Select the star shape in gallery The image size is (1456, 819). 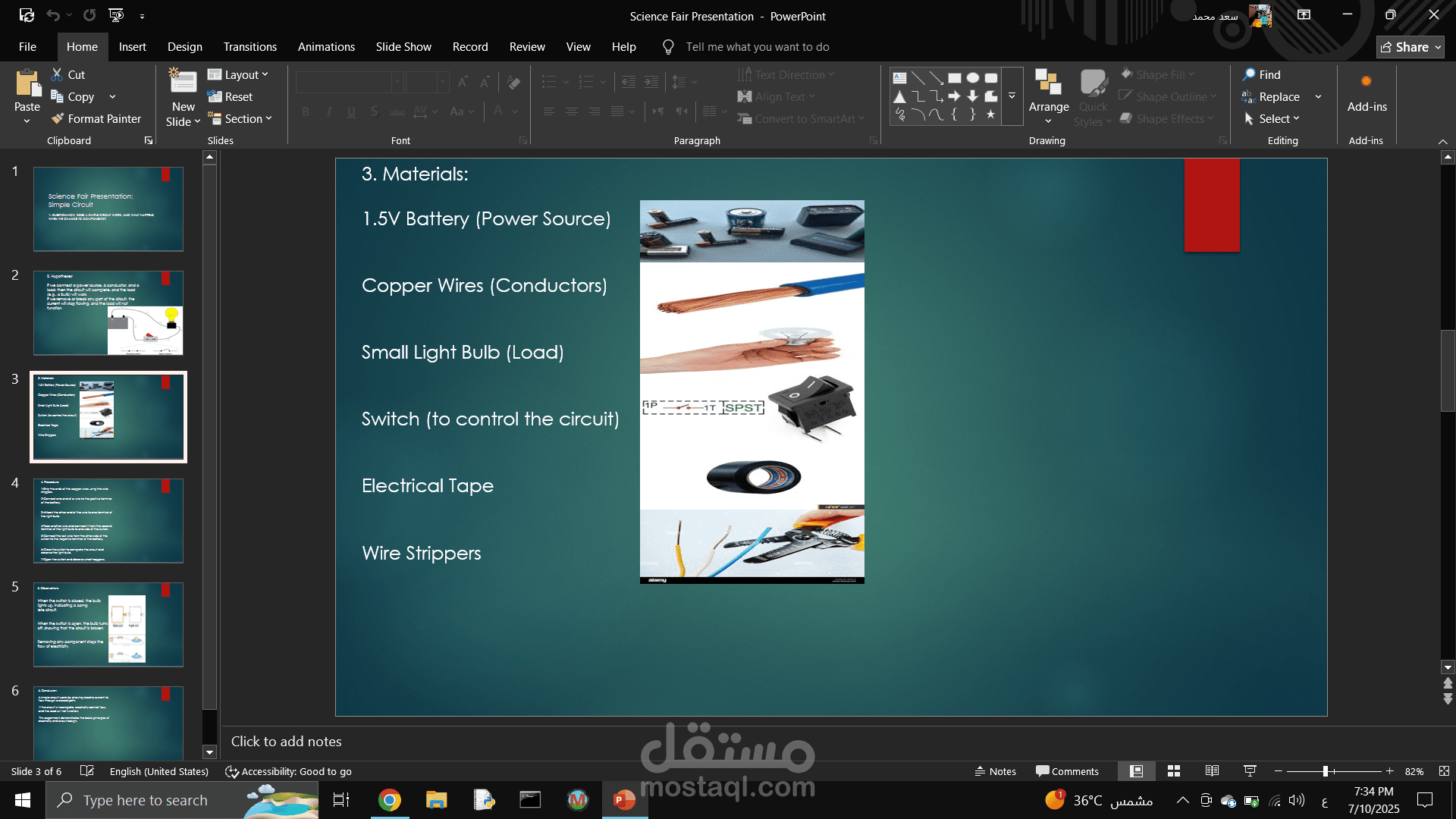[990, 115]
